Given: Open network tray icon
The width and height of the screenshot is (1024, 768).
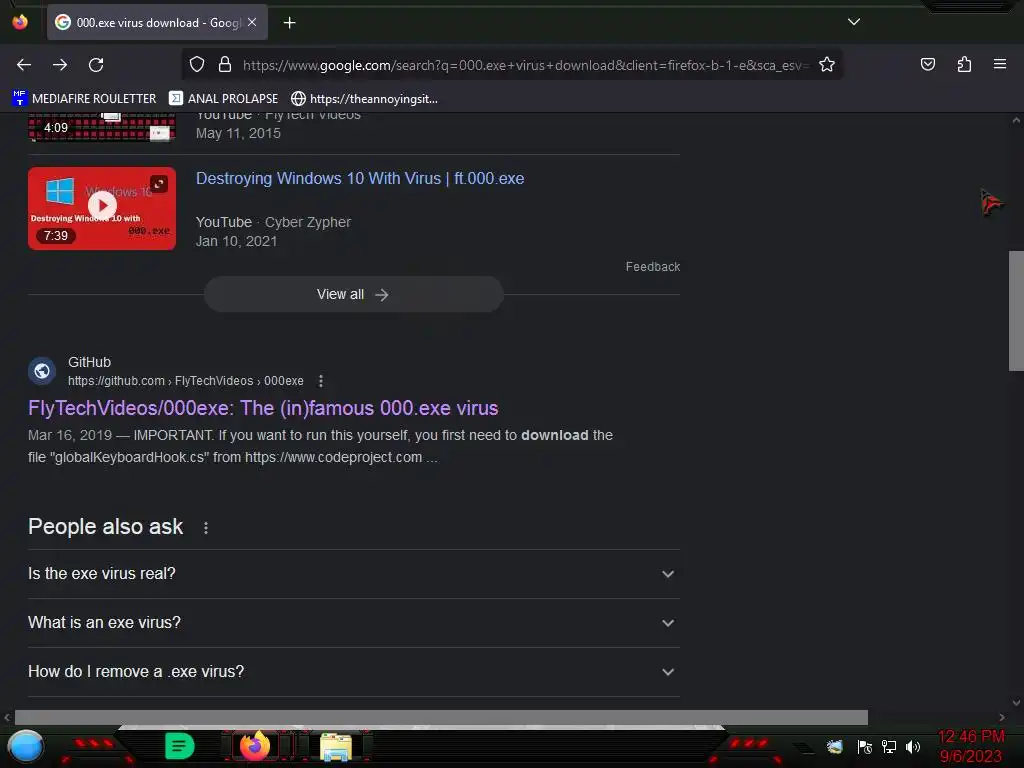Looking at the screenshot, I should pyautogui.click(x=889, y=746).
